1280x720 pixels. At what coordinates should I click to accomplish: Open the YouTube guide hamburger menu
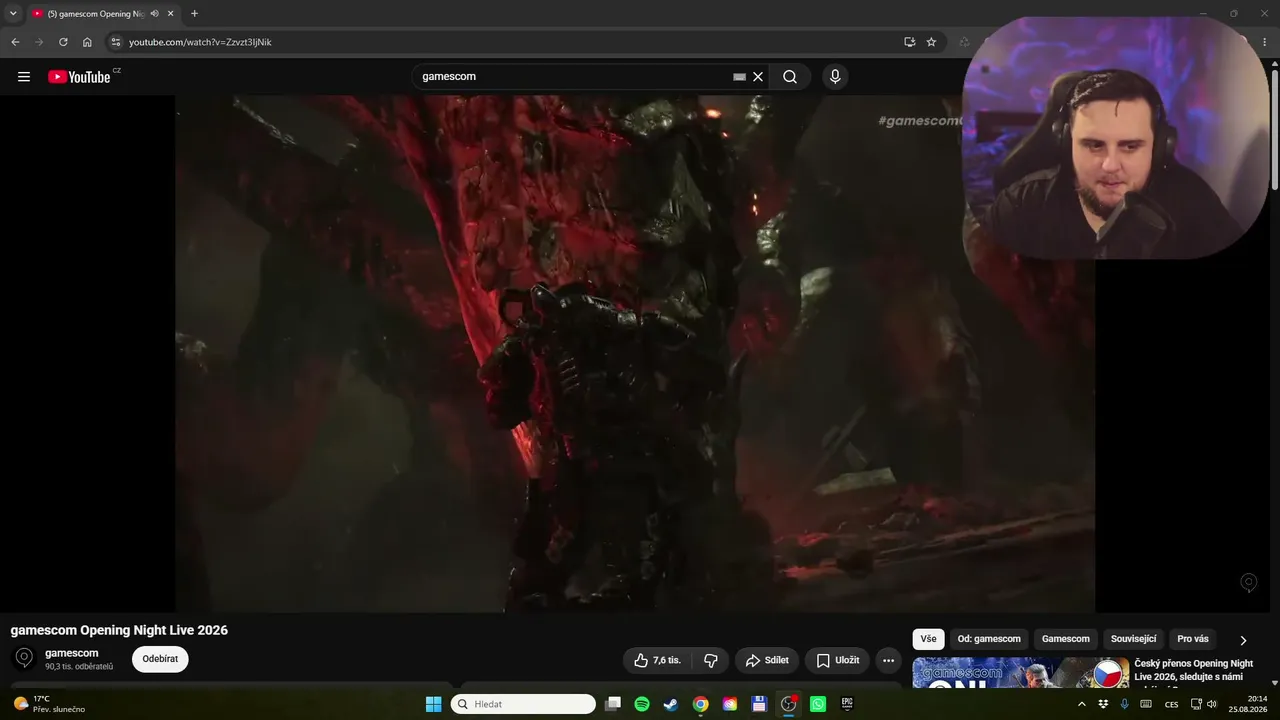coord(24,77)
